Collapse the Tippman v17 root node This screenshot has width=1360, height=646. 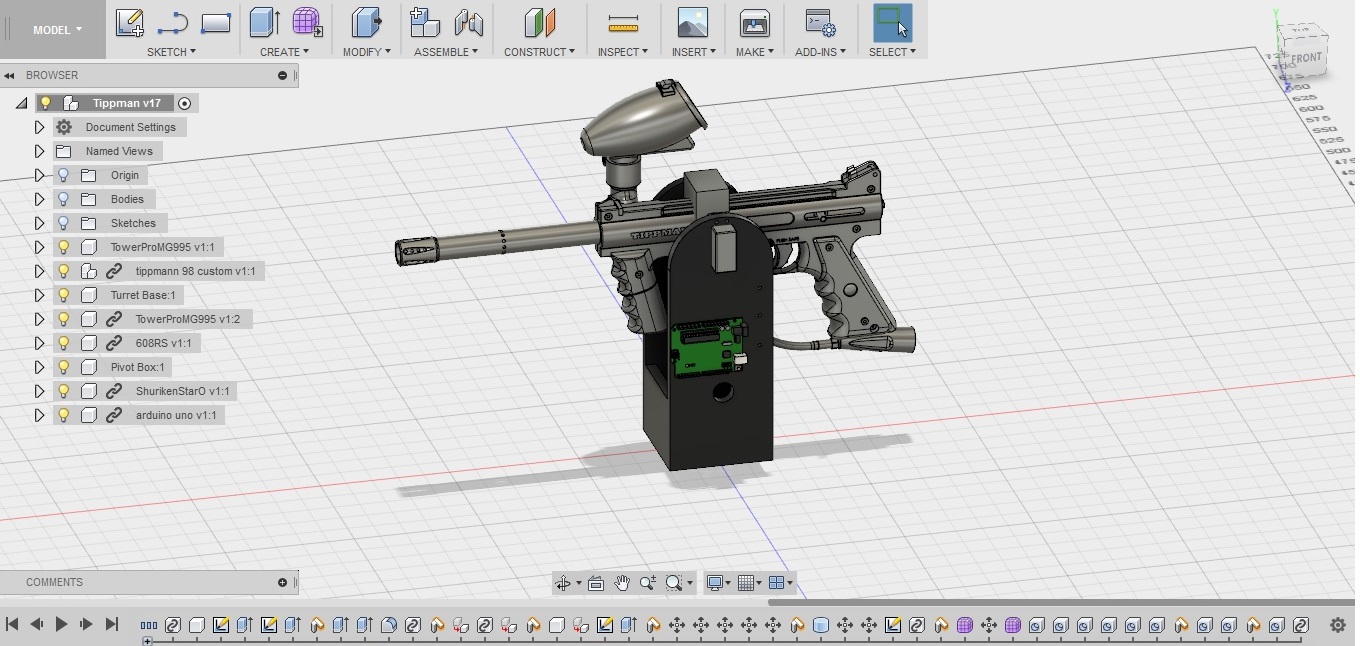tap(21, 103)
